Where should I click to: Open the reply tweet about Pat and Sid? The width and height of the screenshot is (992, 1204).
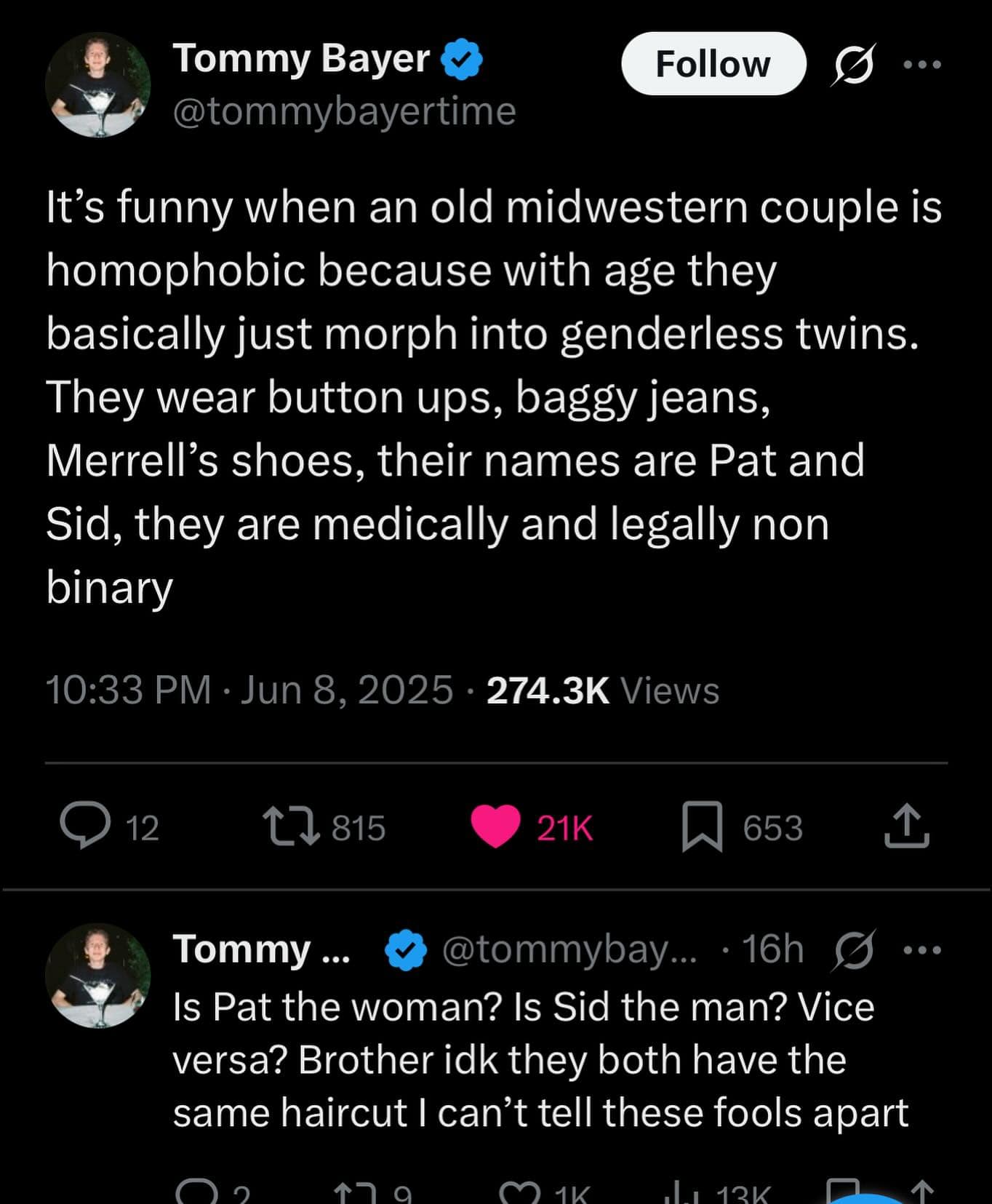pyautogui.click(x=540, y=1060)
